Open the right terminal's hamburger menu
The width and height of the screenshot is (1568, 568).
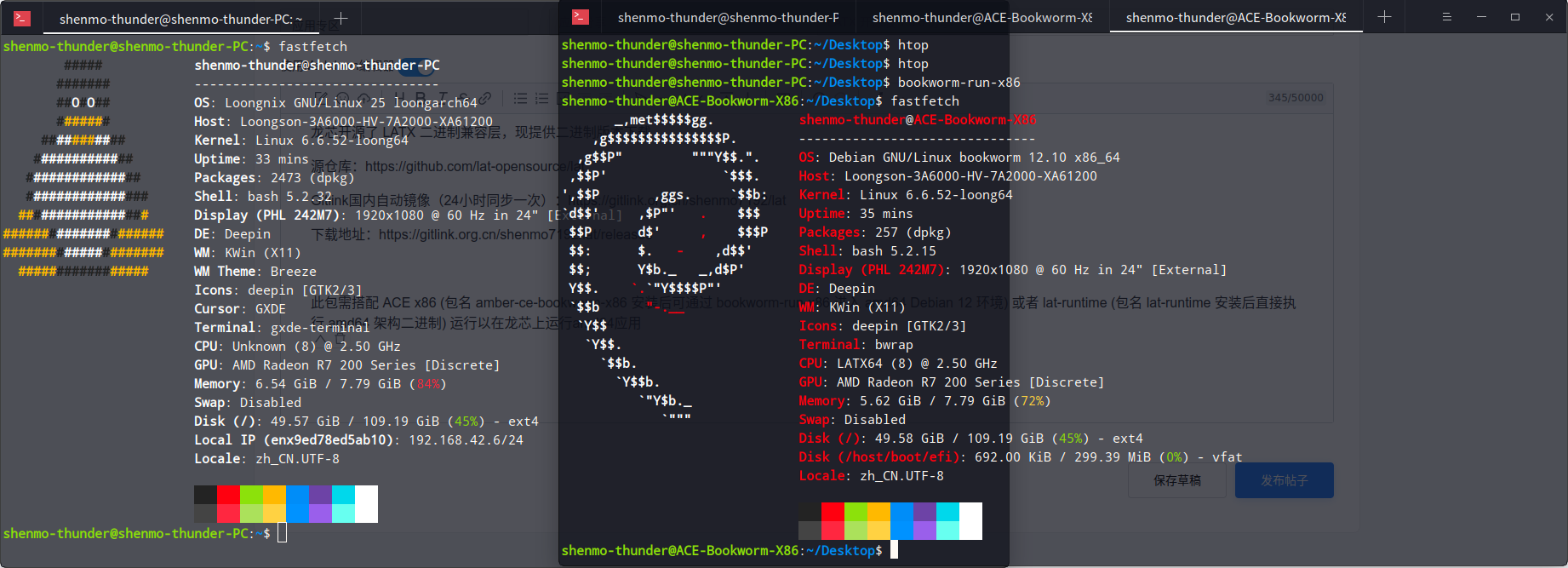1446,17
